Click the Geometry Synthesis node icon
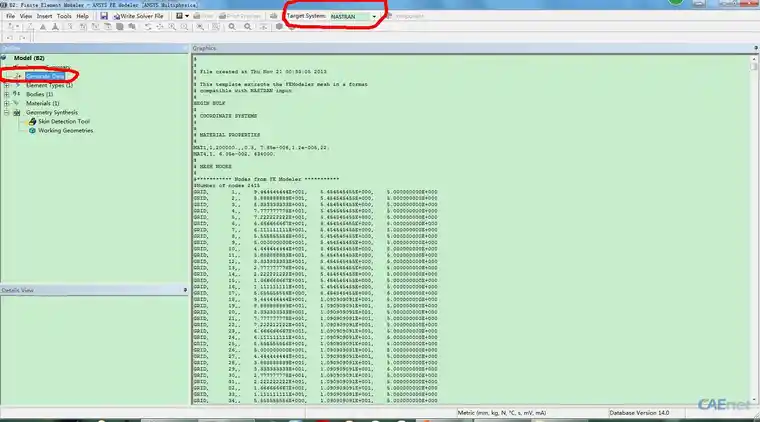760x422 pixels. [x=17, y=112]
